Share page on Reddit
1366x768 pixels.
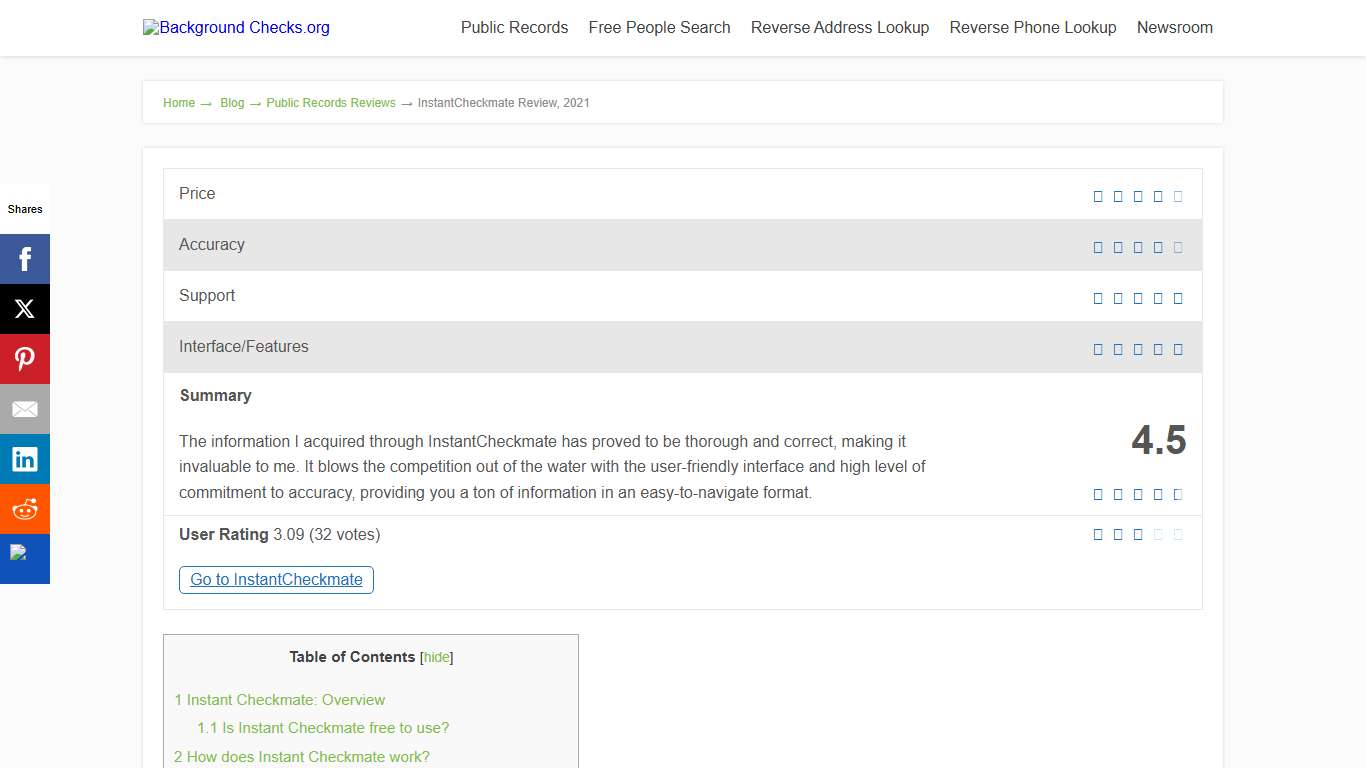point(25,509)
